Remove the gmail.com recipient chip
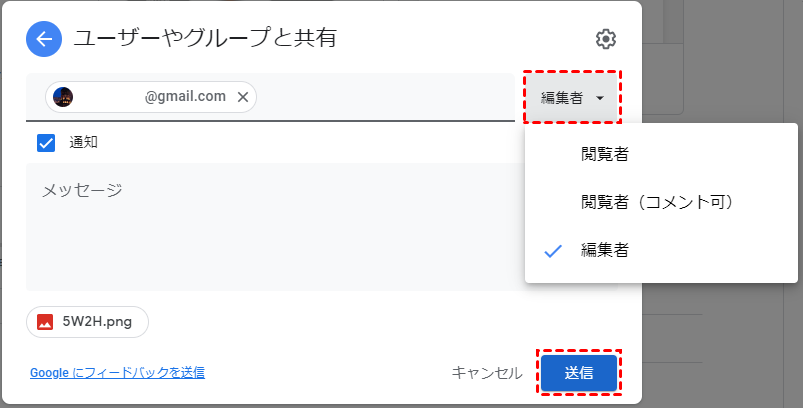803x408 pixels. point(243,97)
